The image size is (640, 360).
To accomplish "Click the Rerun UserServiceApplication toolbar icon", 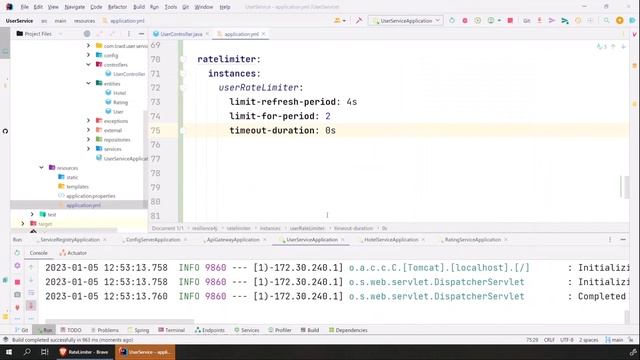I will [x=452, y=20].
